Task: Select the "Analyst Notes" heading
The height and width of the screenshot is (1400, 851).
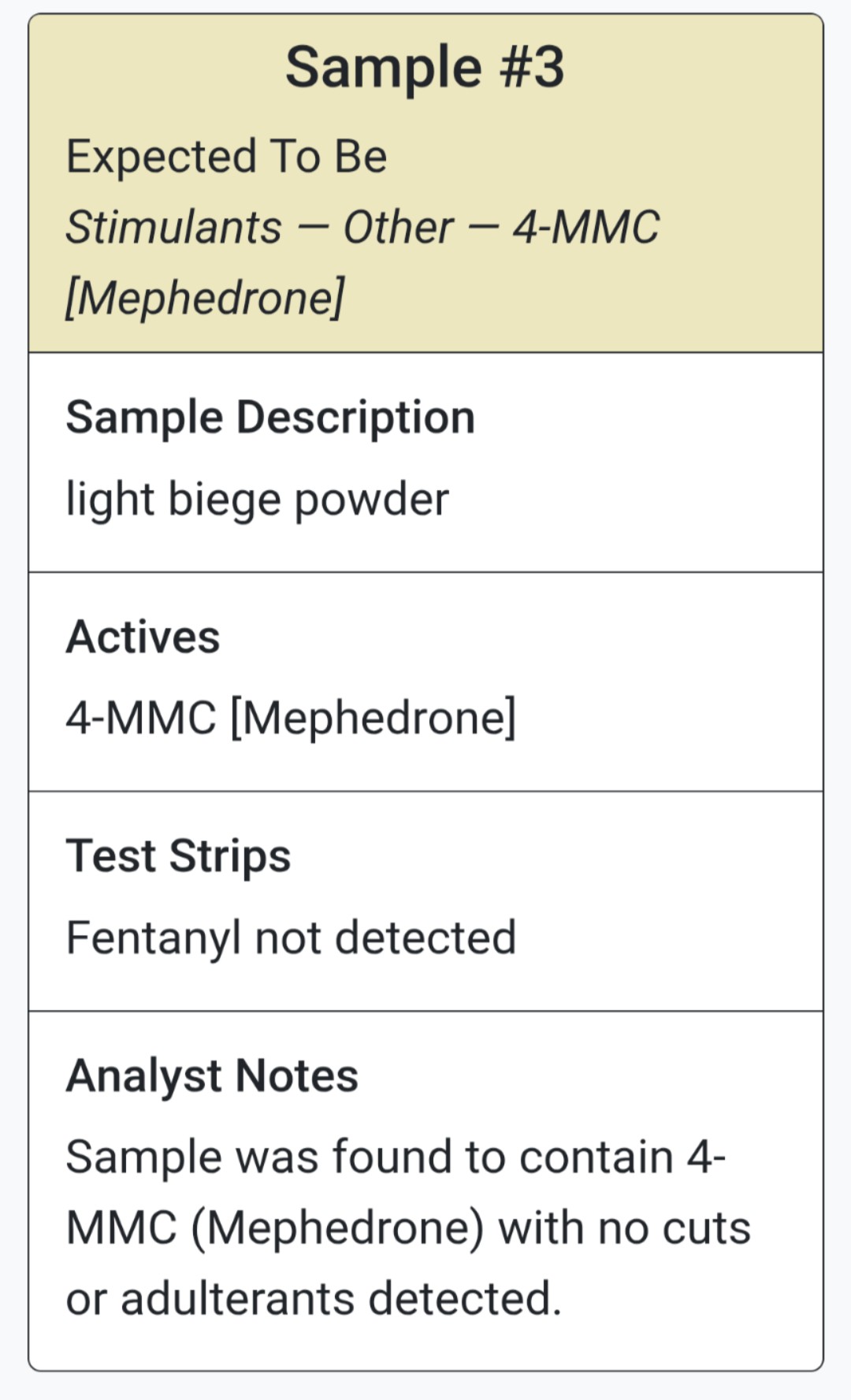Action: click(212, 1075)
